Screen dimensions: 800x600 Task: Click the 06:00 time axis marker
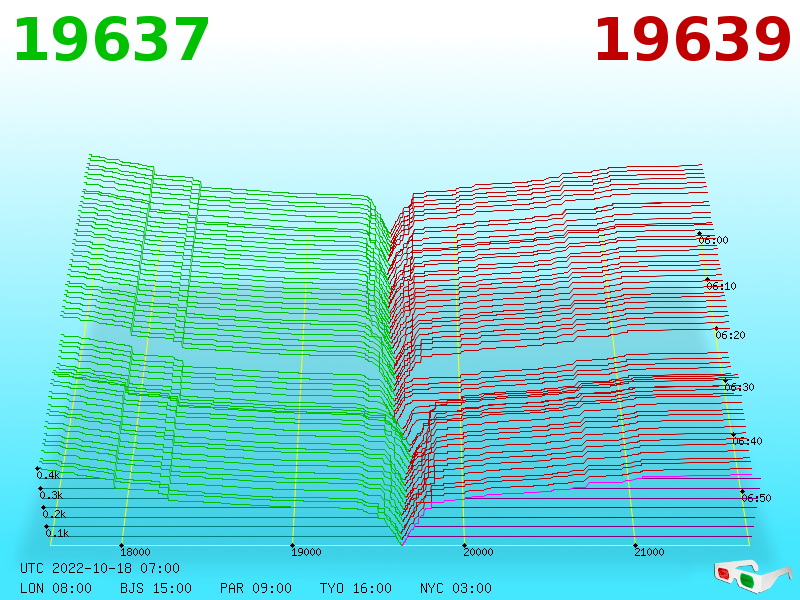point(714,240)
